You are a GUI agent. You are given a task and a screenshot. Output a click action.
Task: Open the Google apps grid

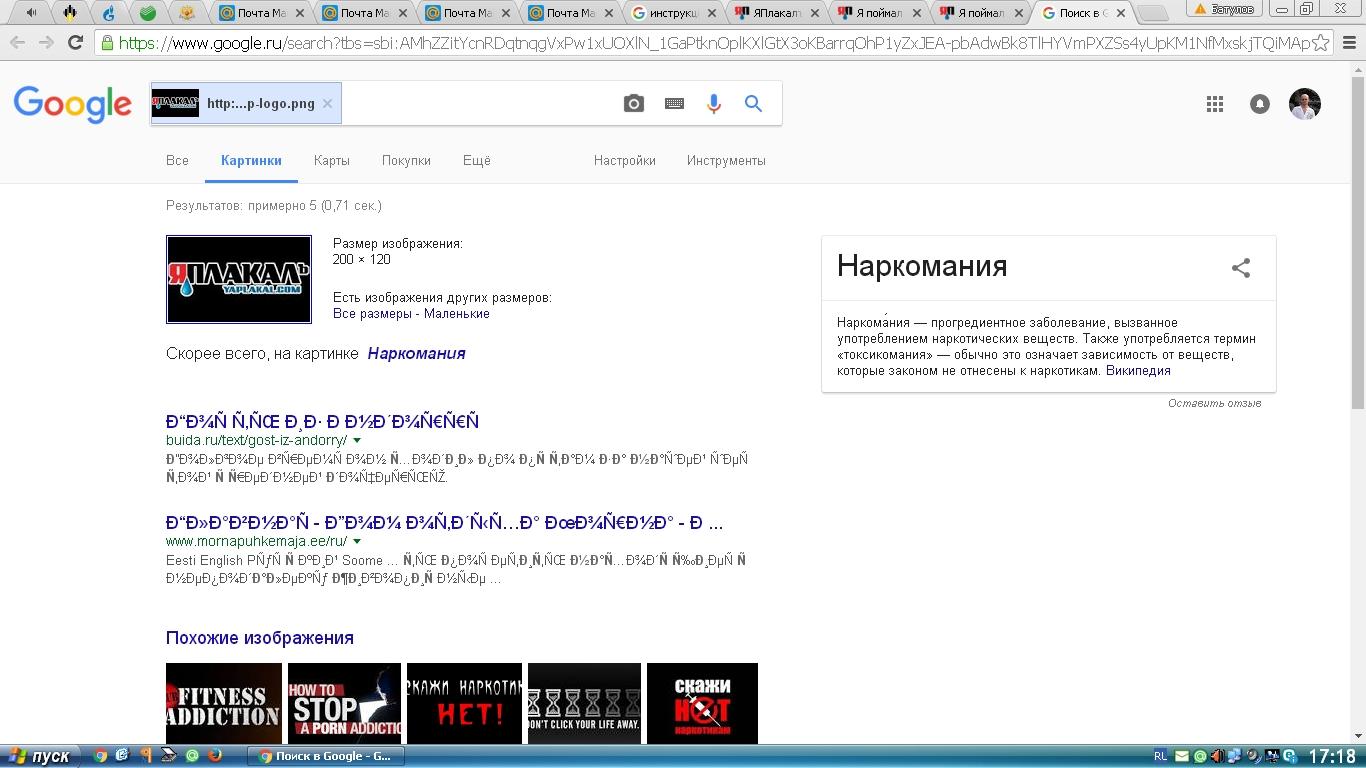pyautogui.click(x=1215, y=104)
